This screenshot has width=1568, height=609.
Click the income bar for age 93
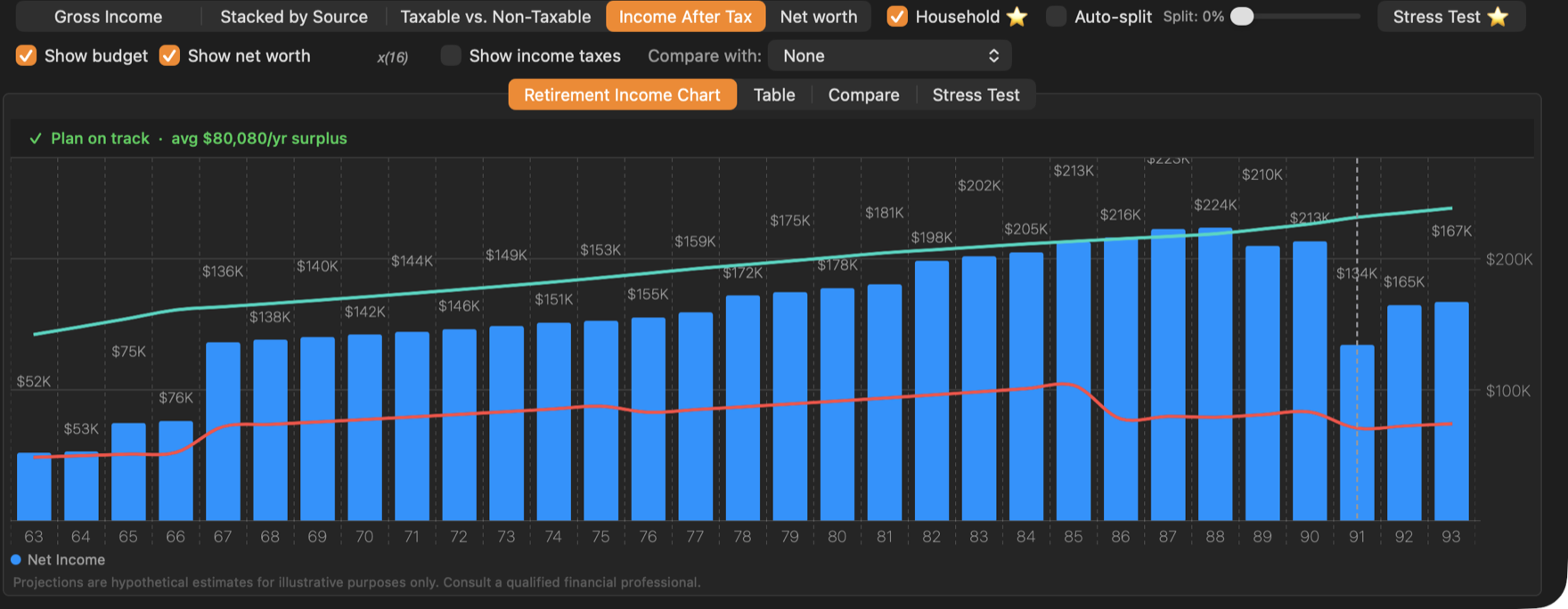pyautogui.click(x=1451, y=411)
